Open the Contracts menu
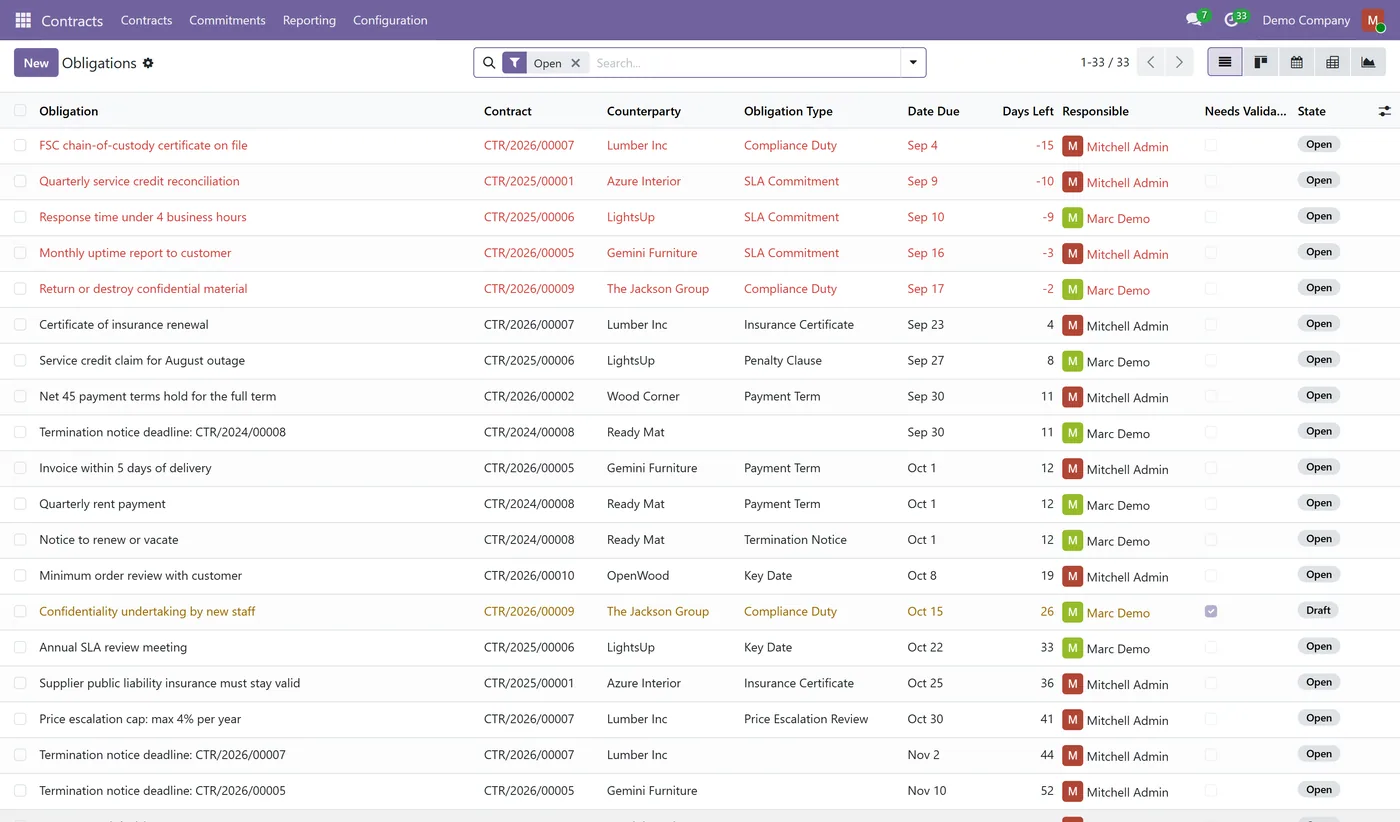This screenshot has height=822, width=1400. click(146, 20)
